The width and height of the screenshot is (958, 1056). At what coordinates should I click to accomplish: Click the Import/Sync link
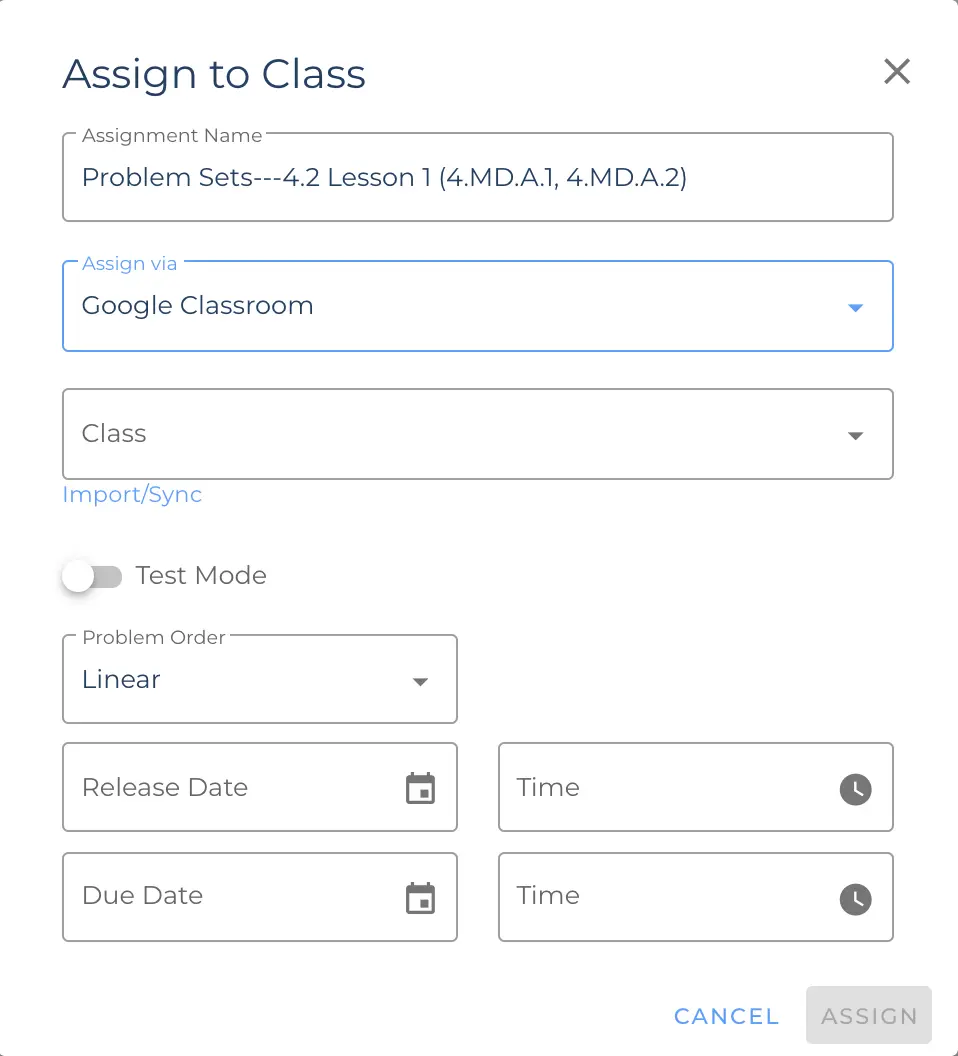[131, 494]
